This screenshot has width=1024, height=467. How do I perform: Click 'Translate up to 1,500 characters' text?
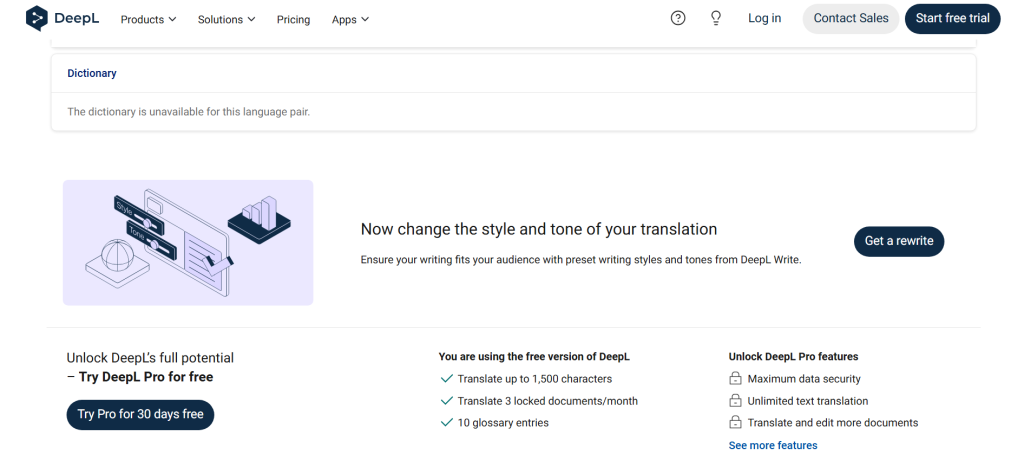coord(535,379)
